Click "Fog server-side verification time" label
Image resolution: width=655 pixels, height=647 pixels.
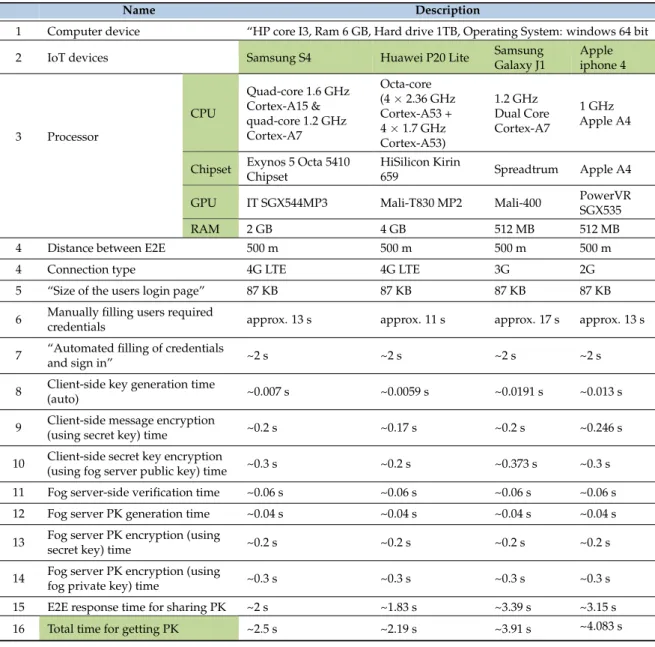(x=133, y=492)
